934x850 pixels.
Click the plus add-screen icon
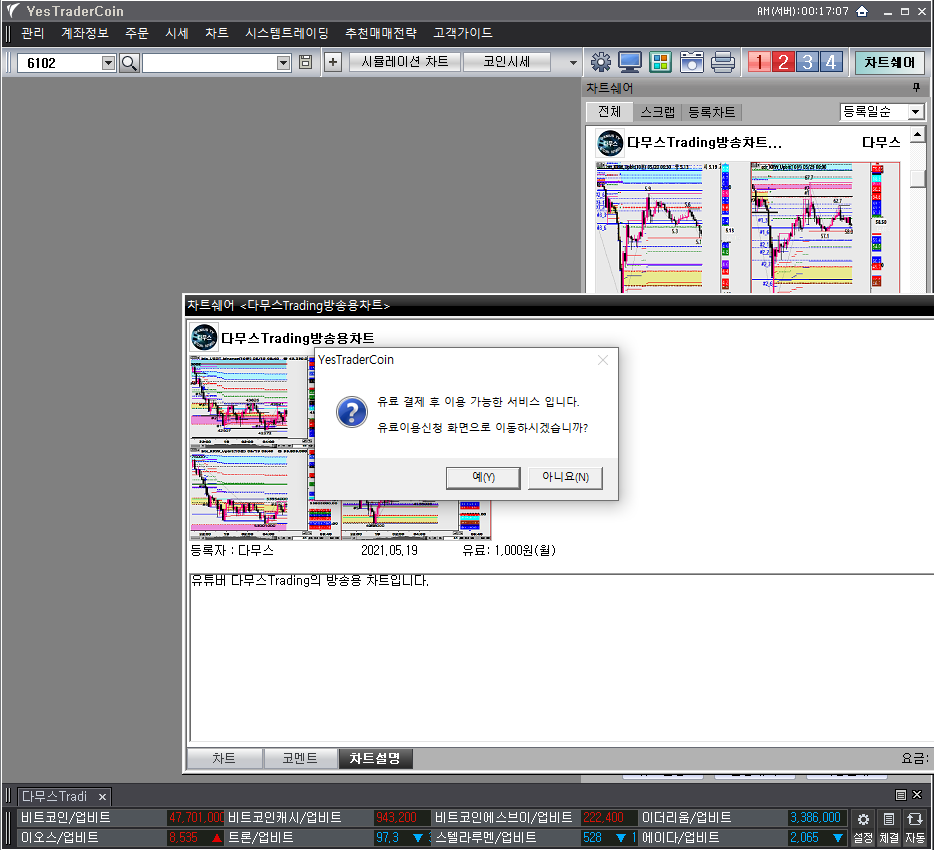pos(333,62)
